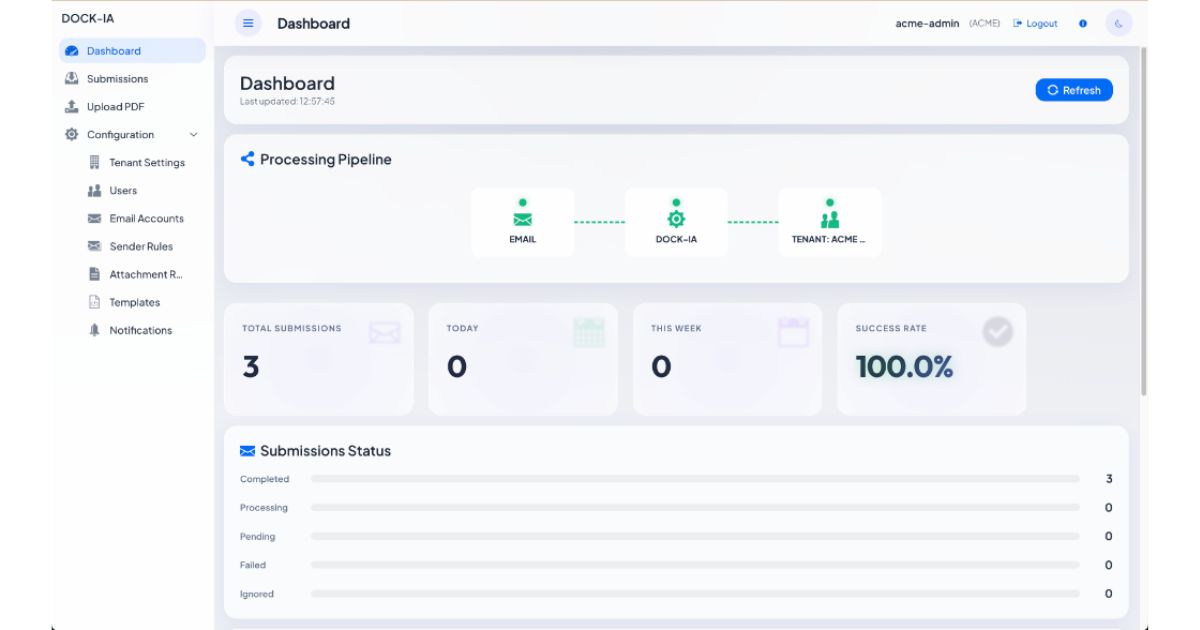This screenshot has width=1200, height=630.
Task: Click the envelope icon beside Submissions Status
Action: pos(247,451)
